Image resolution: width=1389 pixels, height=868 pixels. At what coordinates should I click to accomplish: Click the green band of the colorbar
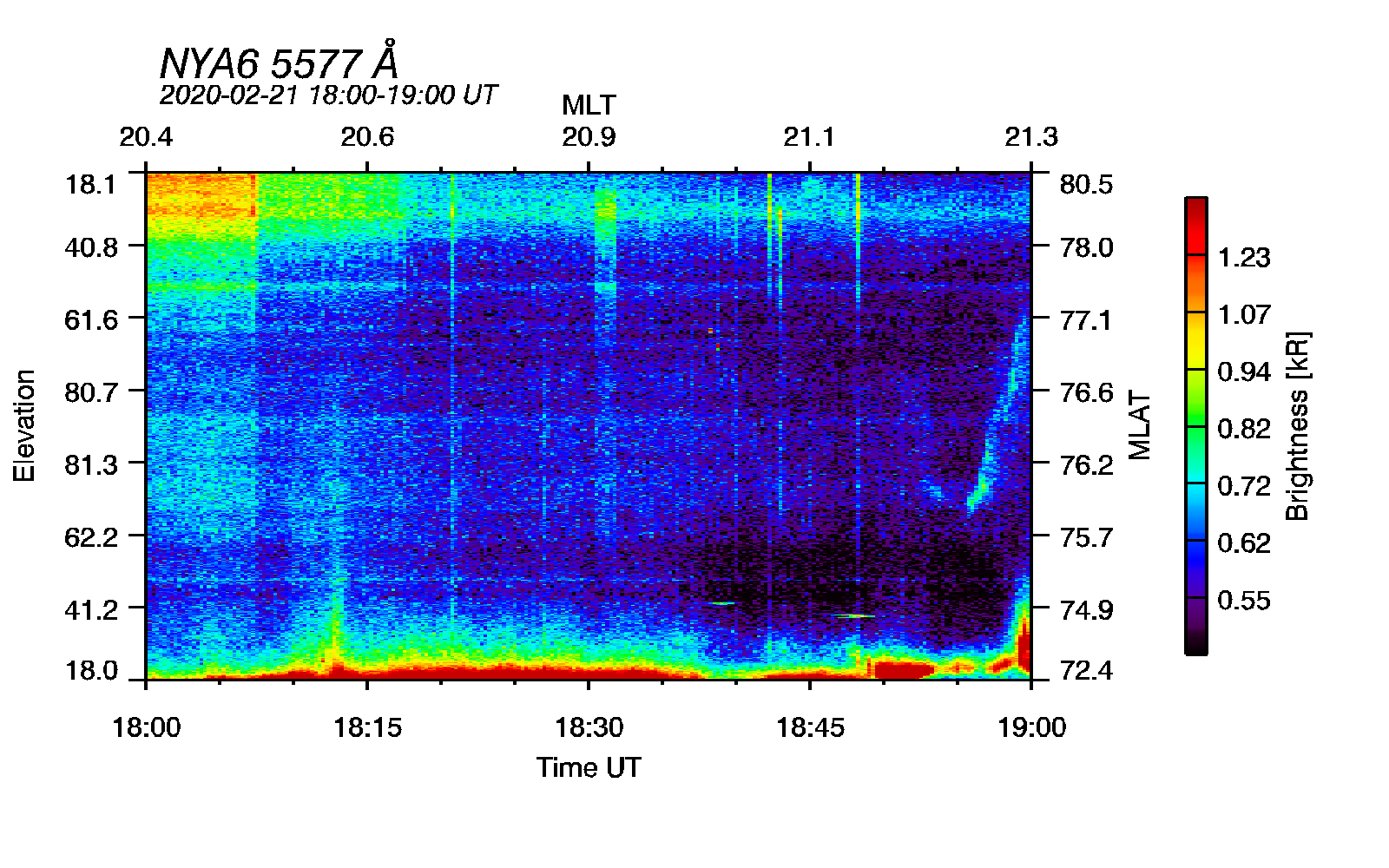[x=1195, y=417]
